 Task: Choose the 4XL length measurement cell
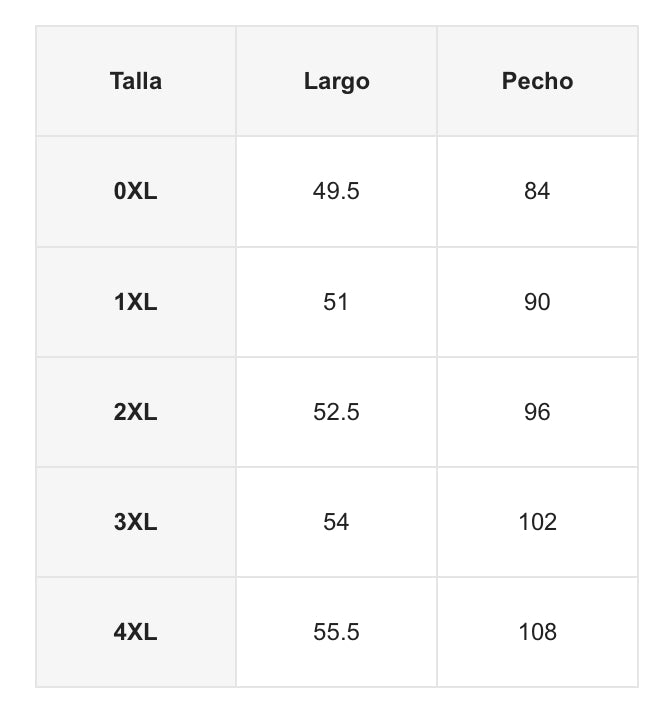[336, 632]
